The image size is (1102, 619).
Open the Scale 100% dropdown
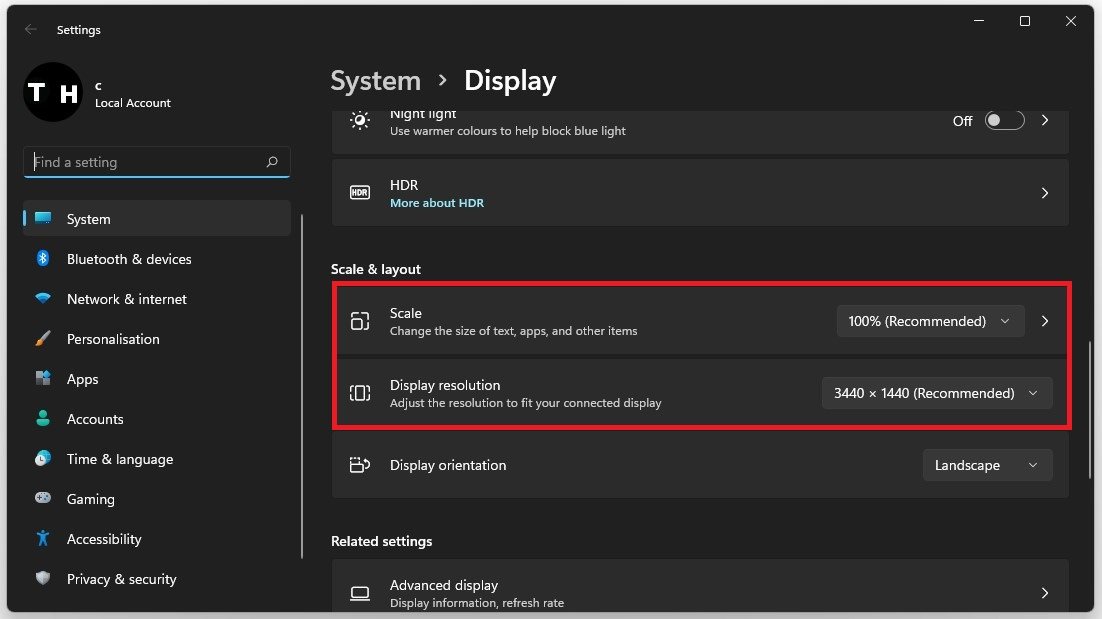[x=930, y=321]
